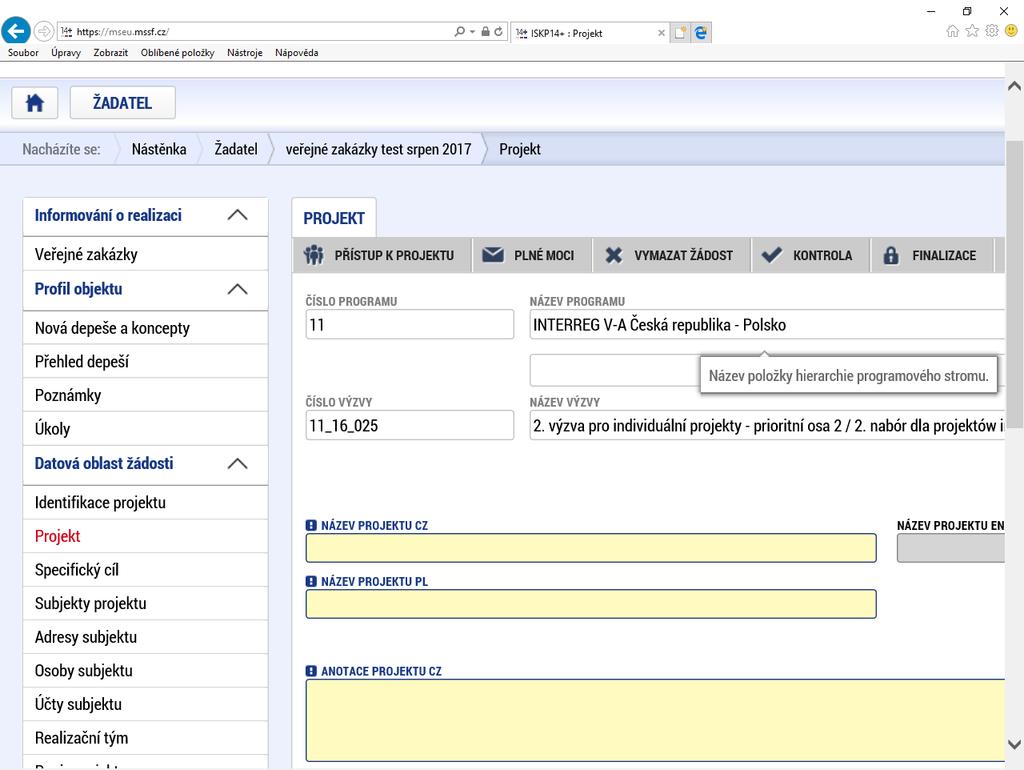This screenshot has width=1024, height=770.
Task: Click info icon beside Anotace projektu CZ
Action: (x=312, y=671)
